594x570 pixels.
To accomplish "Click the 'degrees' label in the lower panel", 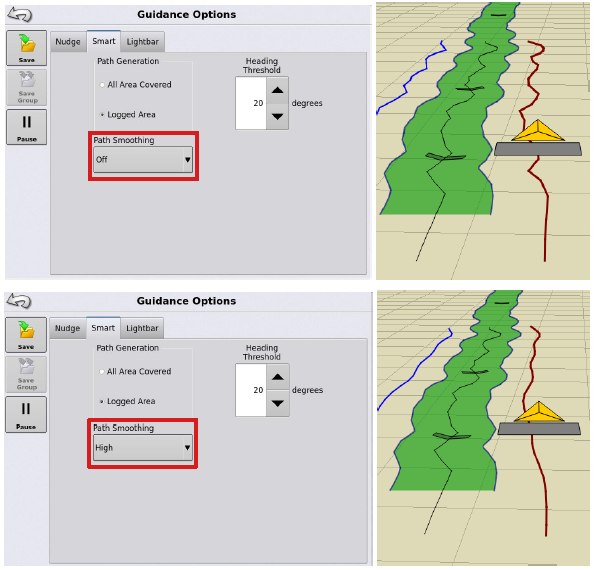I will point(307,390).
